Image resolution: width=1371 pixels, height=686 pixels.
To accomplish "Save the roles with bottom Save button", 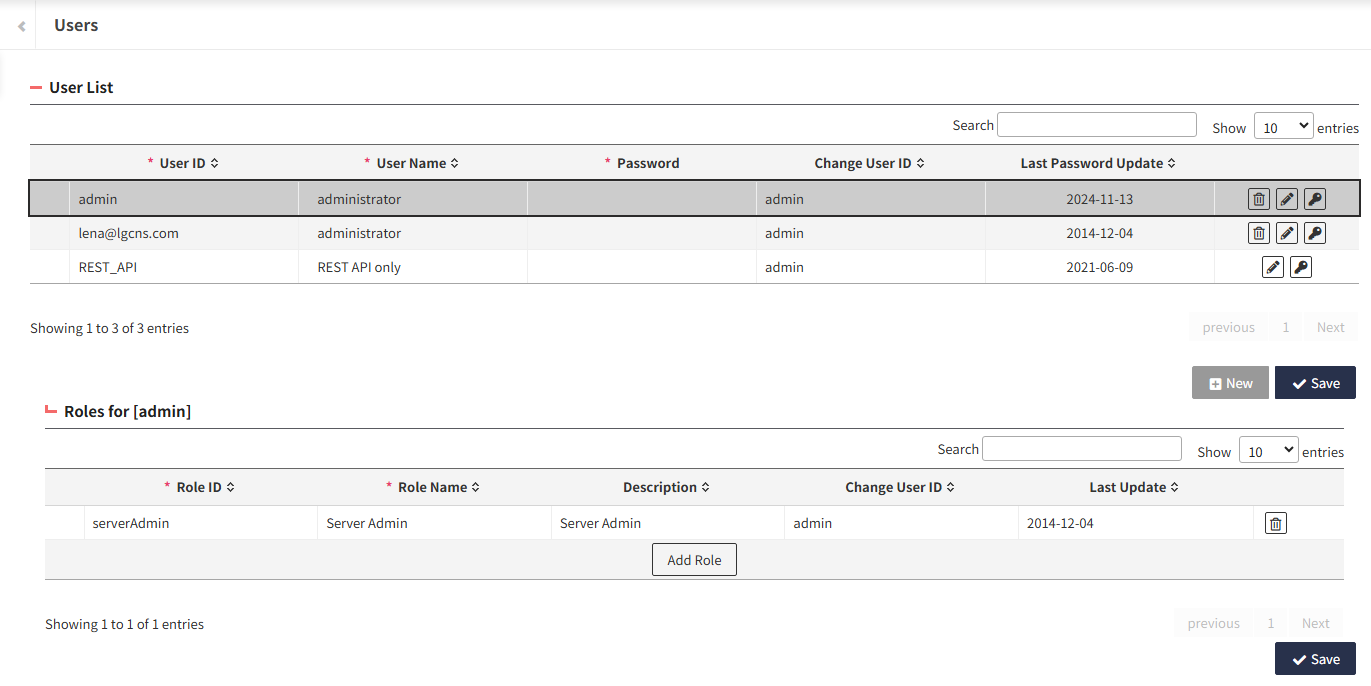I will tap(1315, 659).
